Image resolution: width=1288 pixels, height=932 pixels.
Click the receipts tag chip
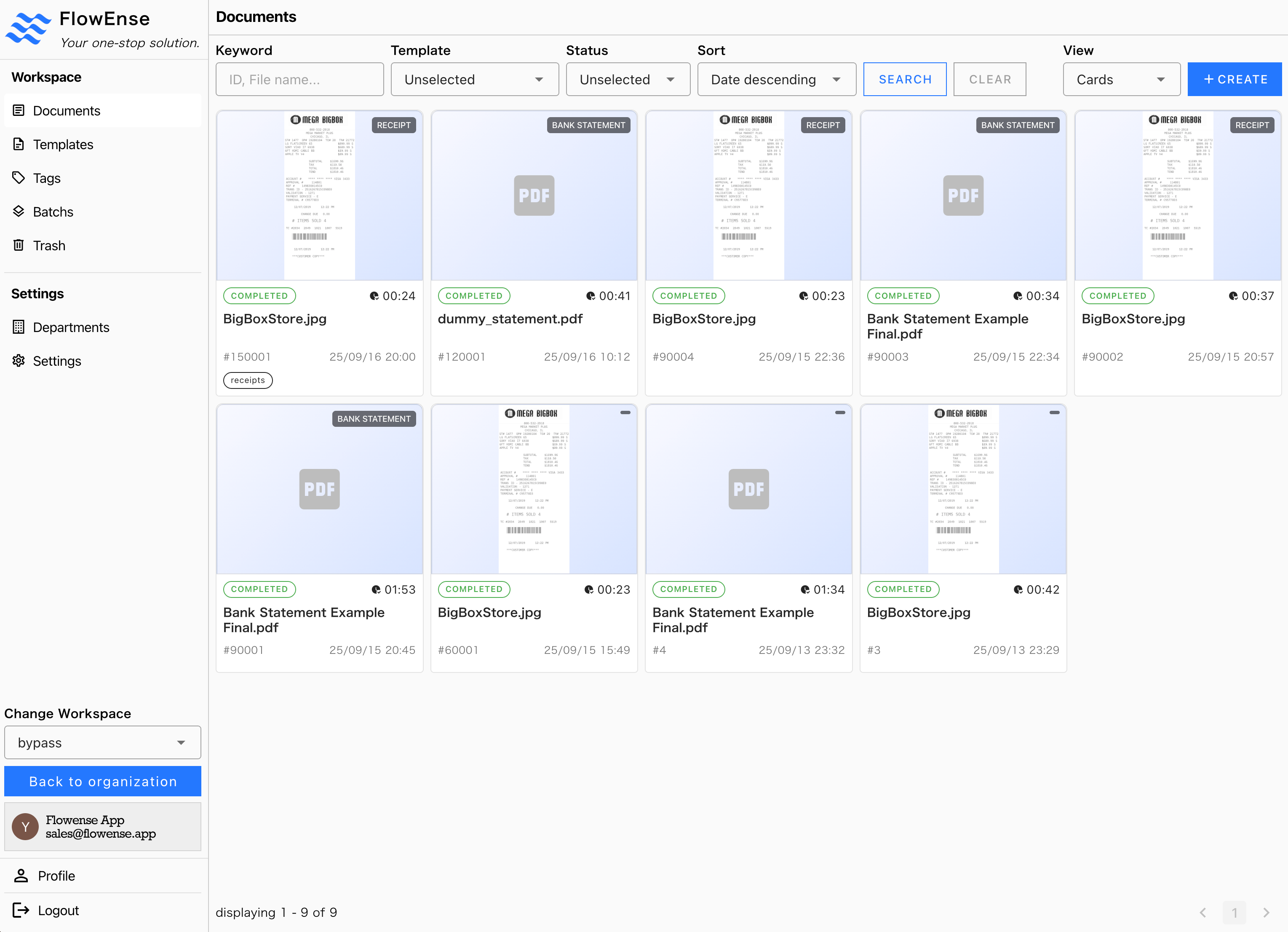coord(248,380)
